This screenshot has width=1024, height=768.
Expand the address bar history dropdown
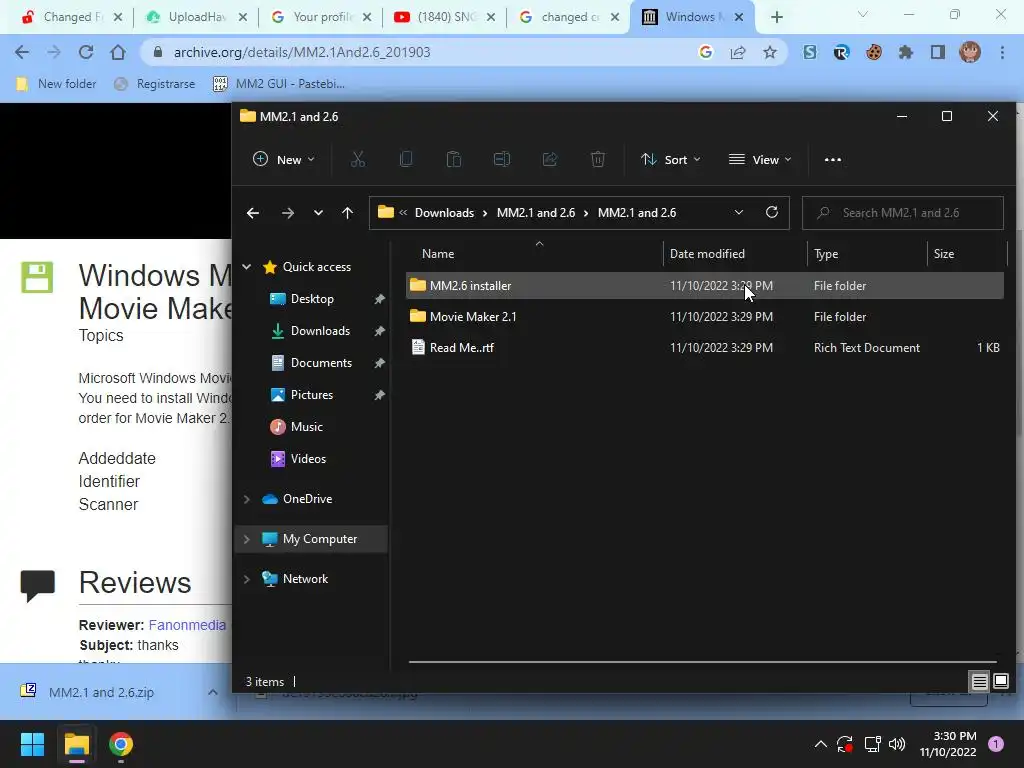coord(739,212)
